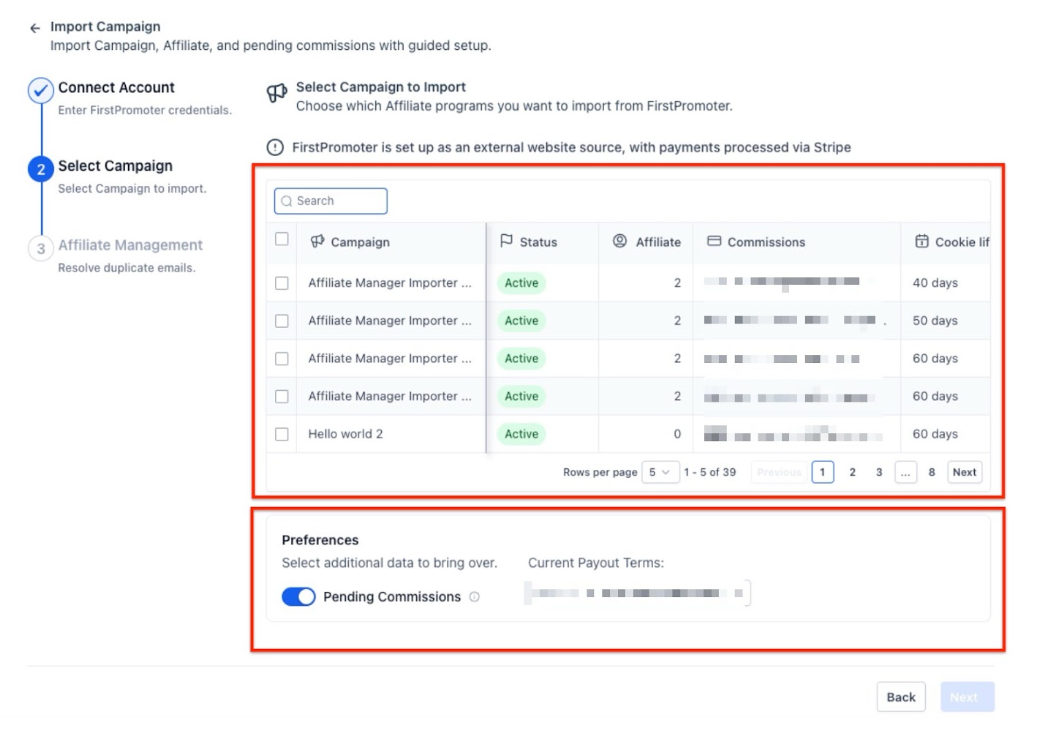Click the calendar icon in Cookie life header
The height and width of the screenshot is (731, 1053).
(x=922, y=241)
